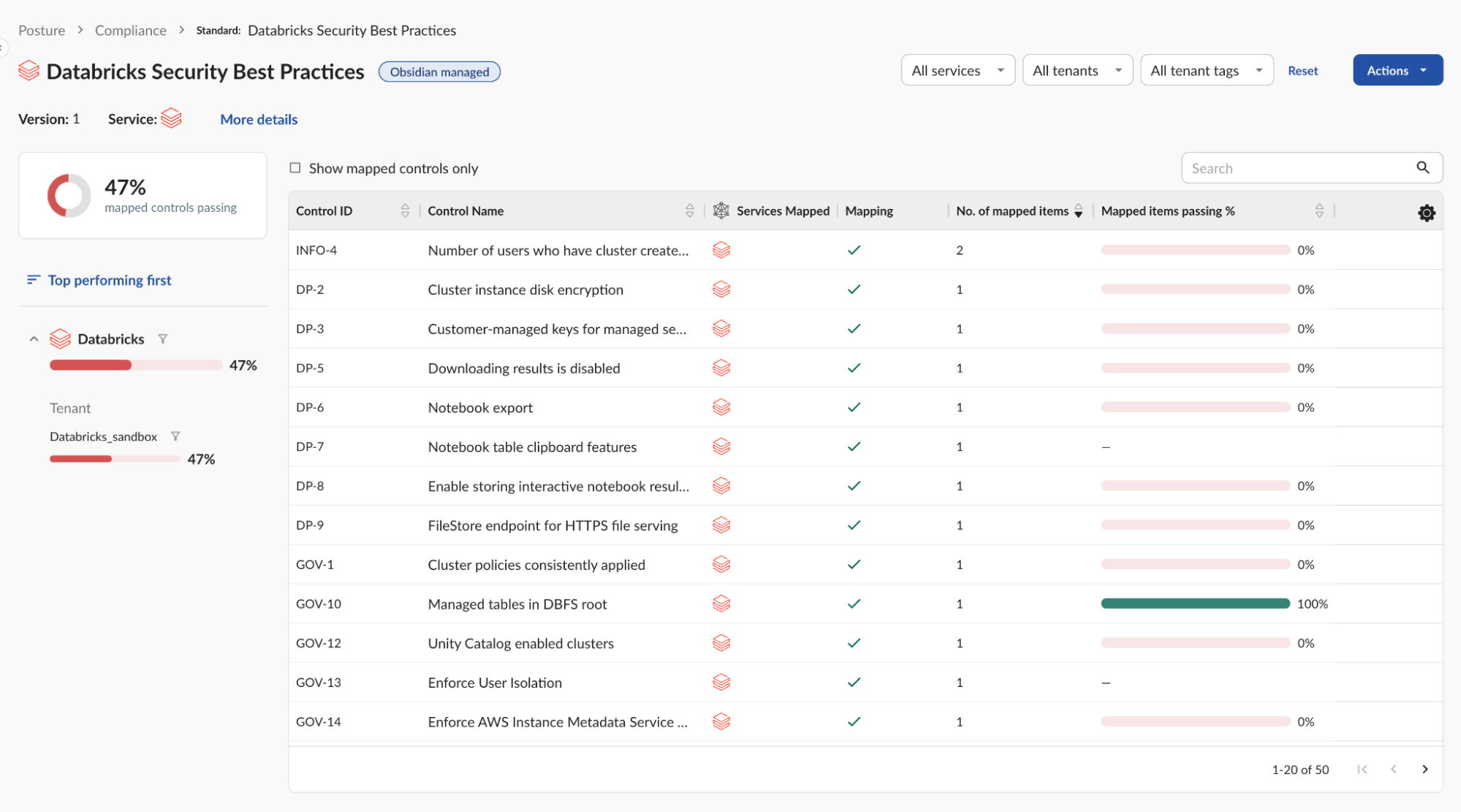Click the Reset filters link
1461x812 pixels.
(x=1302, y=71)
